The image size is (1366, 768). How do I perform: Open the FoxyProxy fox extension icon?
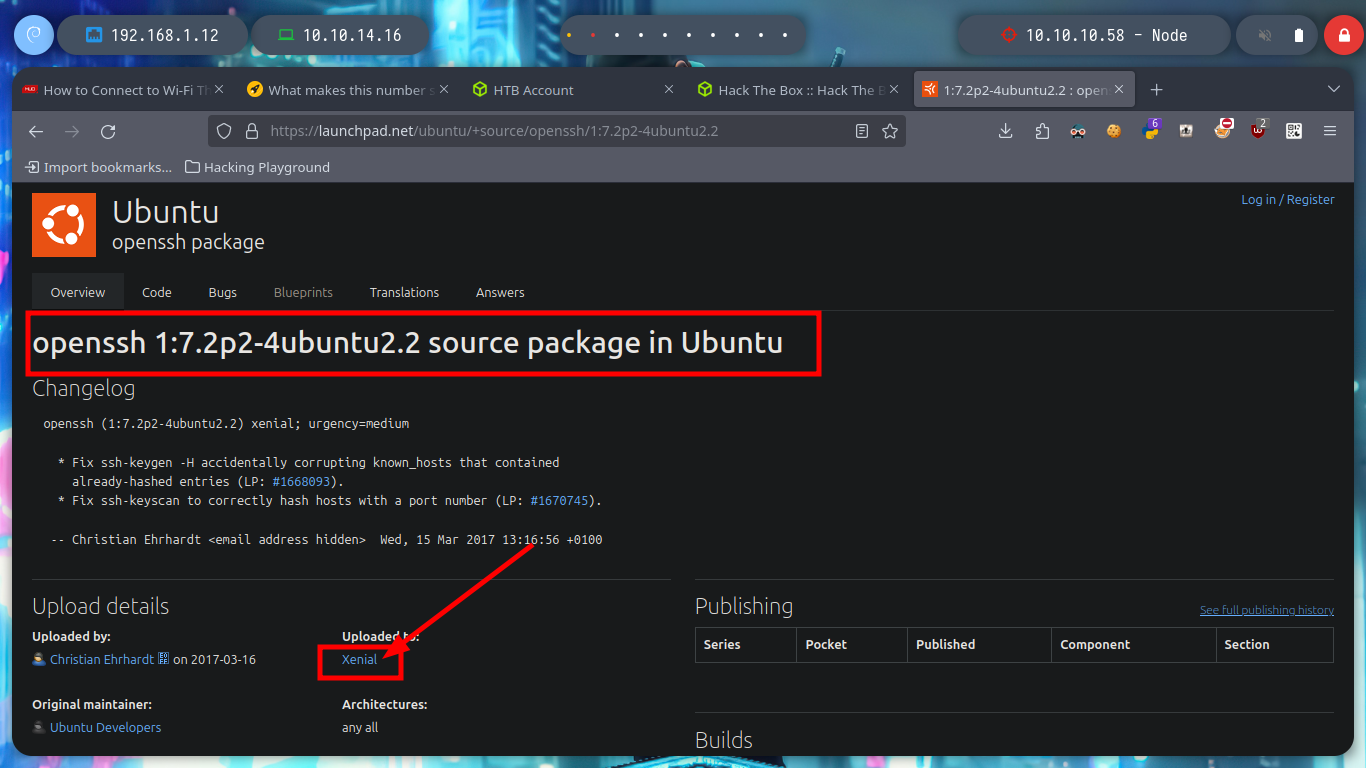[1223, 130]
